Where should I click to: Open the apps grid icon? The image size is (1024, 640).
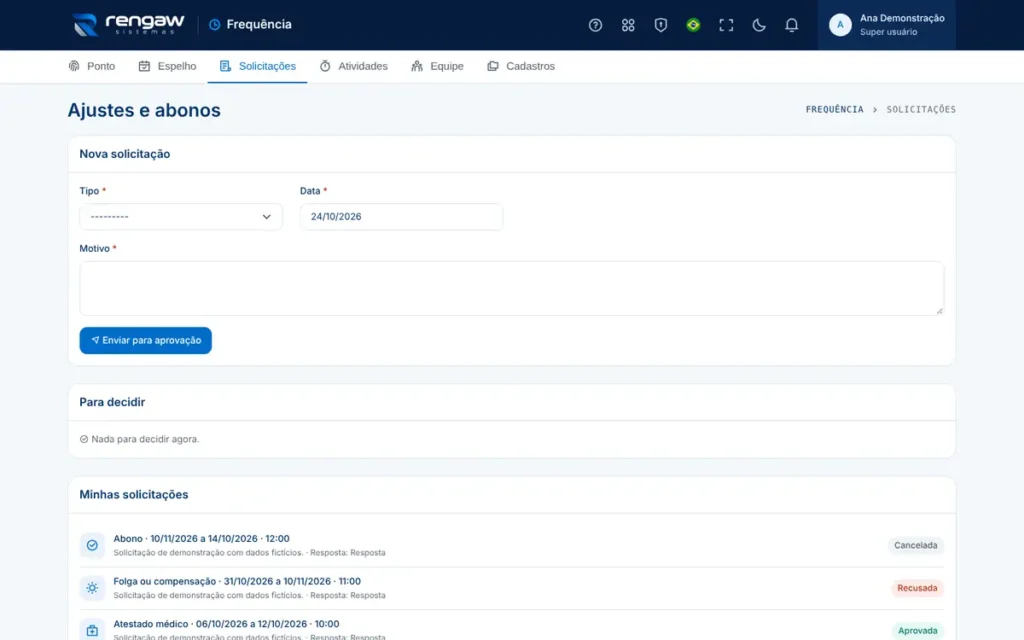(x=628, y=25)
